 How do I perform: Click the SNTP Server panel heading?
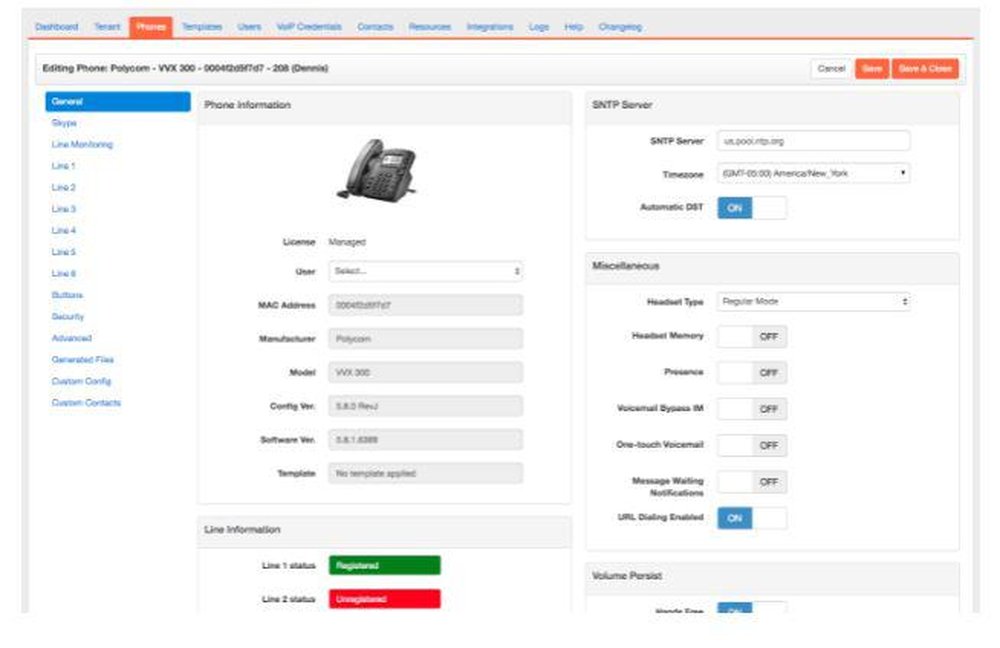point(622,105)
